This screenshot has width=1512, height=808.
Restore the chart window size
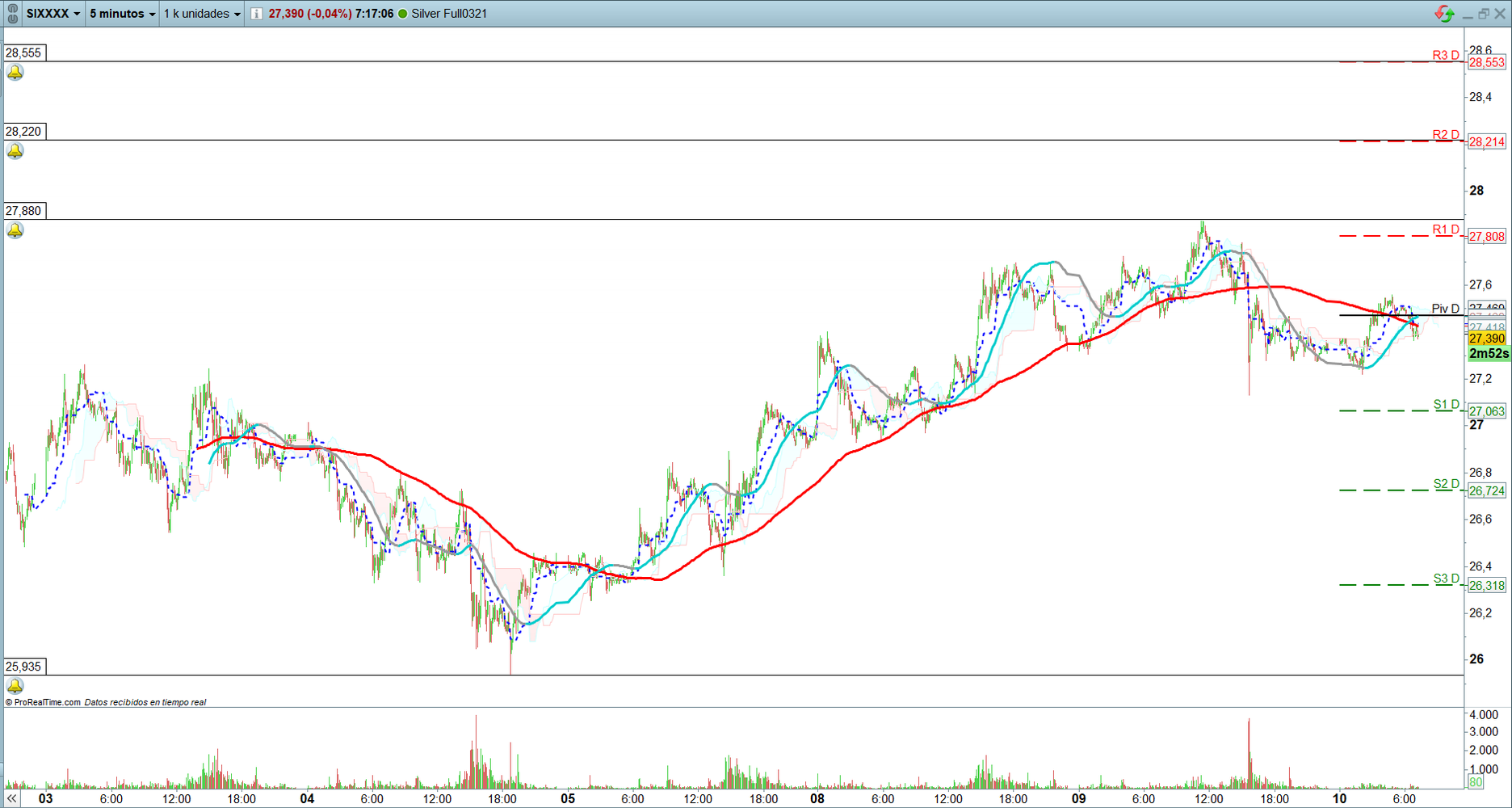[1484, 14]
